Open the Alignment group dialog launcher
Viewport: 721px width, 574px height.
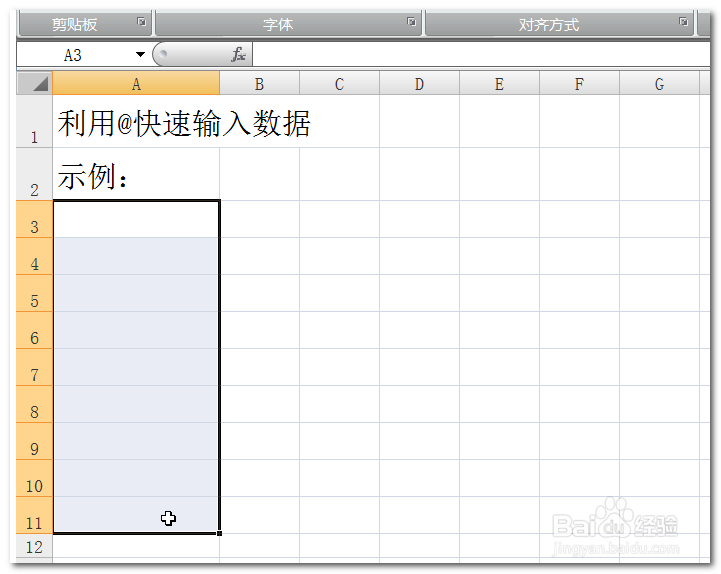coord(684,22)
